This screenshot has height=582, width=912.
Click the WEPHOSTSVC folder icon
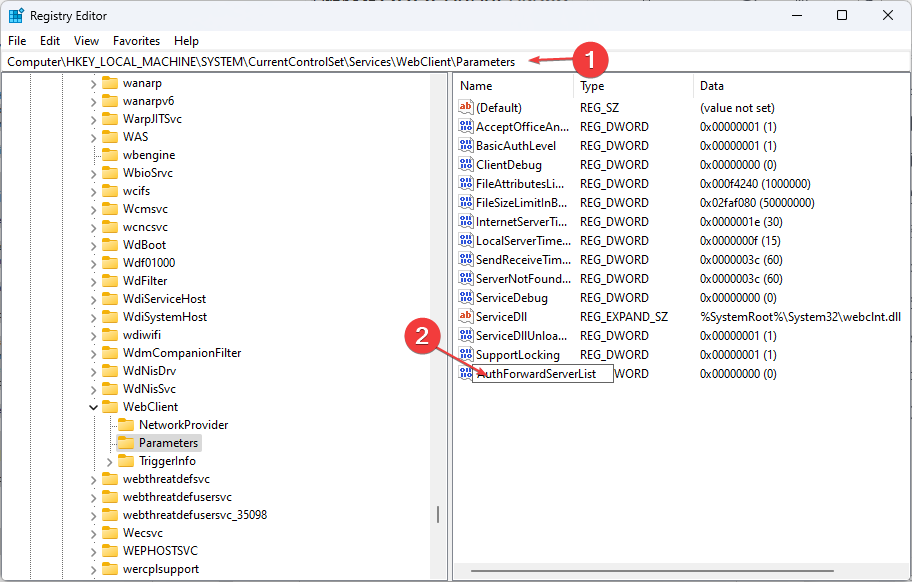(110, 551)
